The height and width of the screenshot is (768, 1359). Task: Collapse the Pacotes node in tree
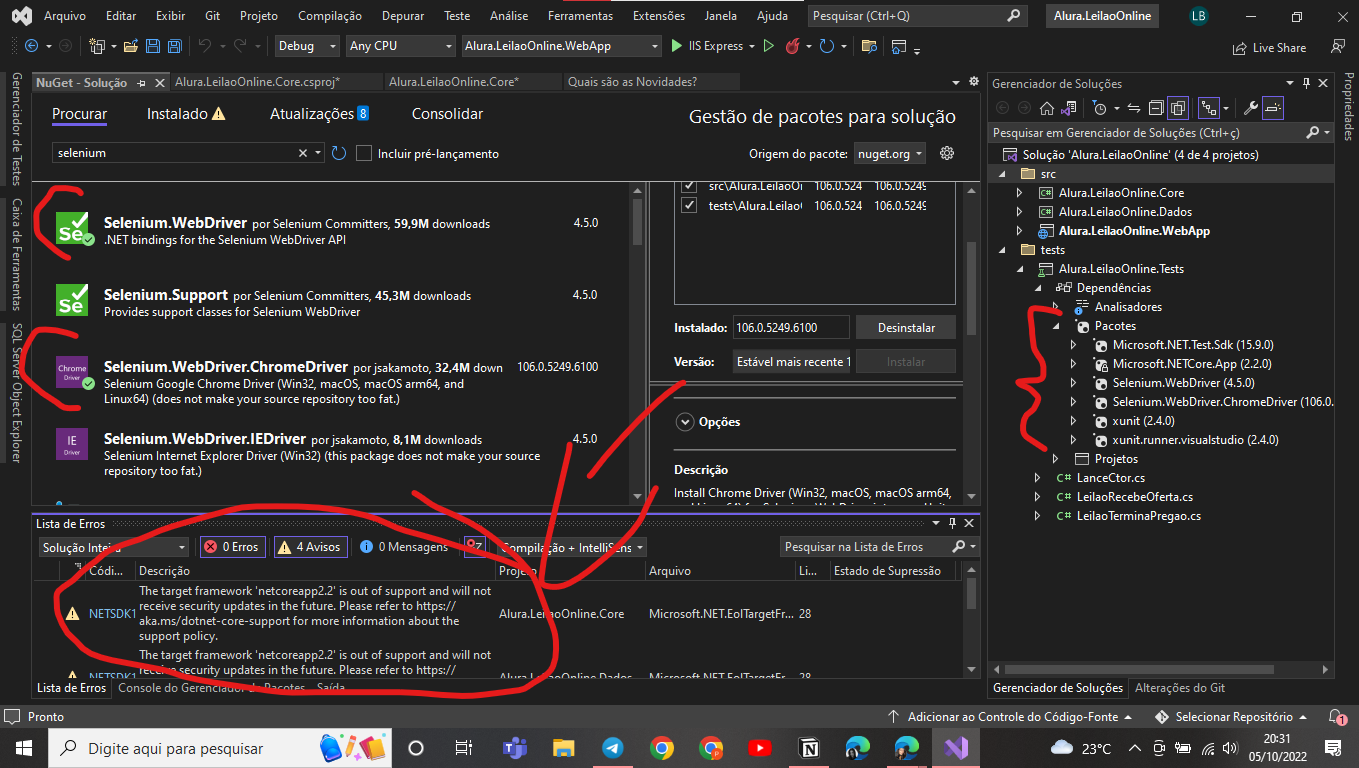point(1056,326)
